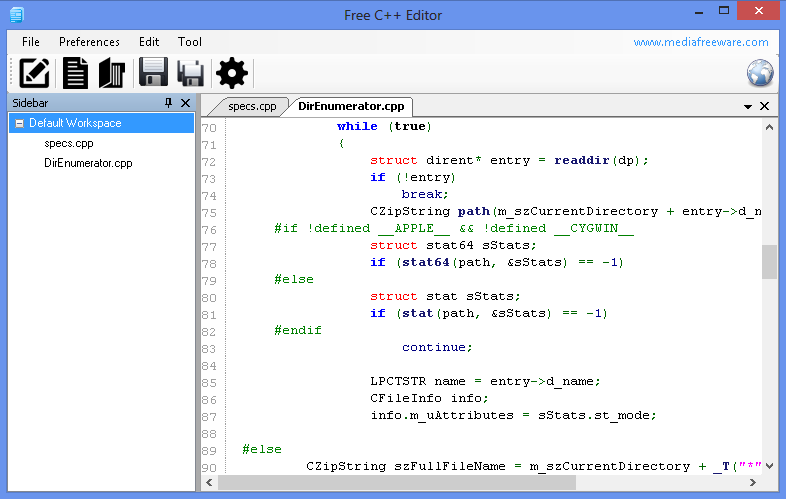Click 'szFullFileName' on line 90
The width and height of the screenshot is (786, 499).
pyautogui.click(x=450, y=466)
